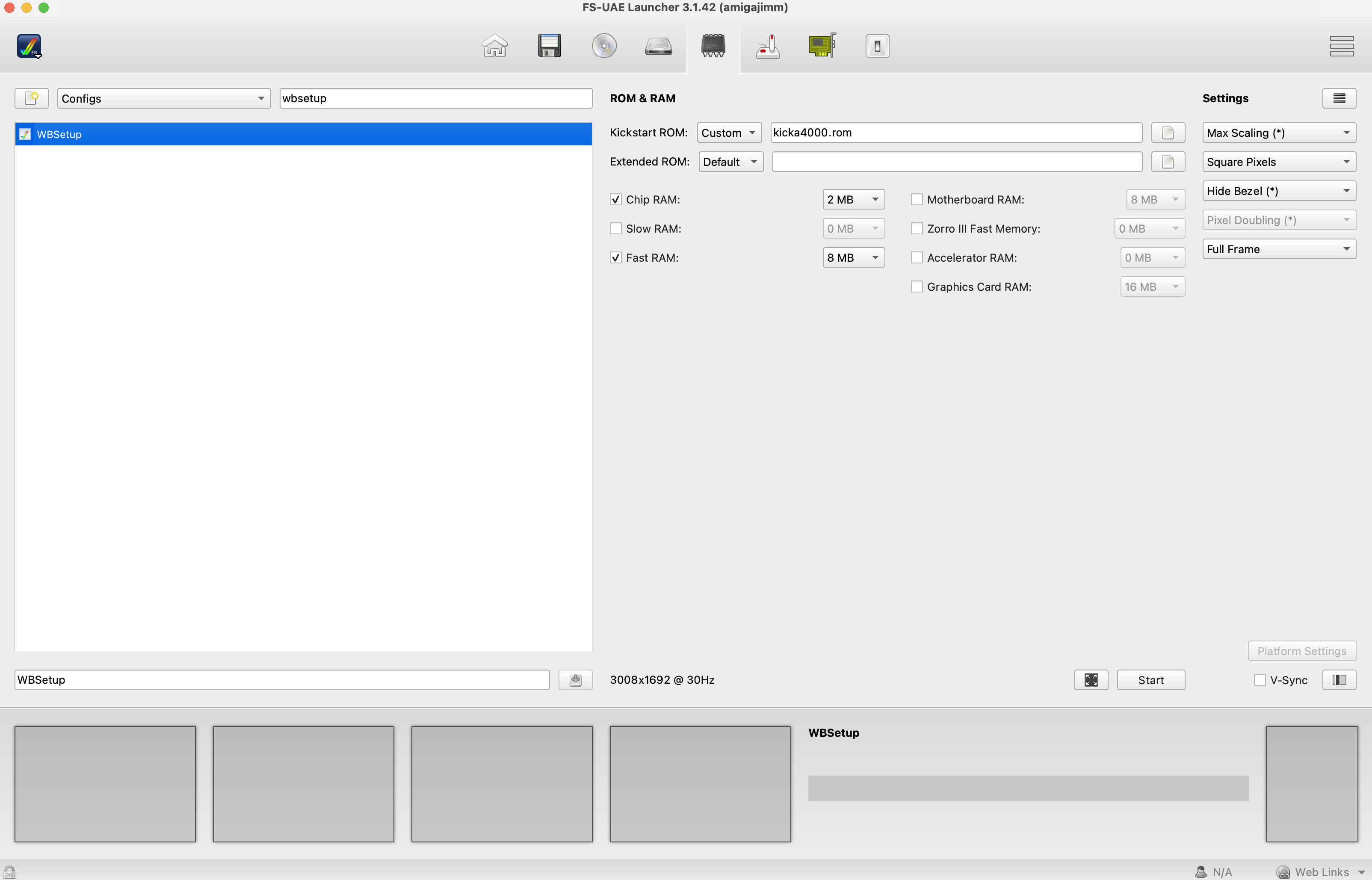1372x880 pixels.
Task: Enable the V-Sync checkbox
Action: (1260, 679)
